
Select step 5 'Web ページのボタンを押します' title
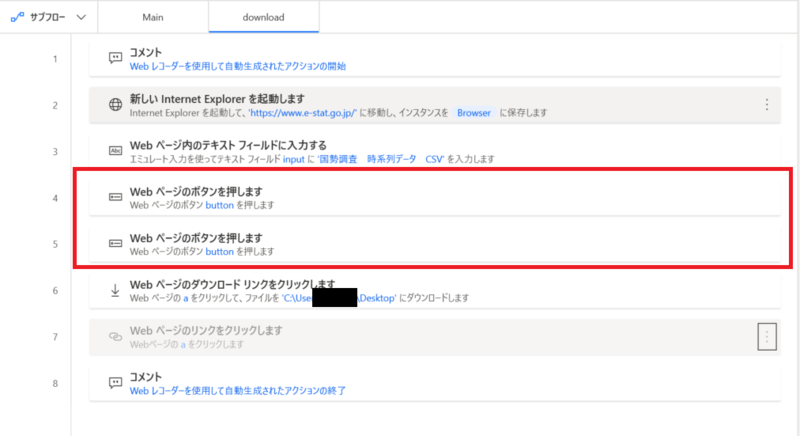click(196, 238)
